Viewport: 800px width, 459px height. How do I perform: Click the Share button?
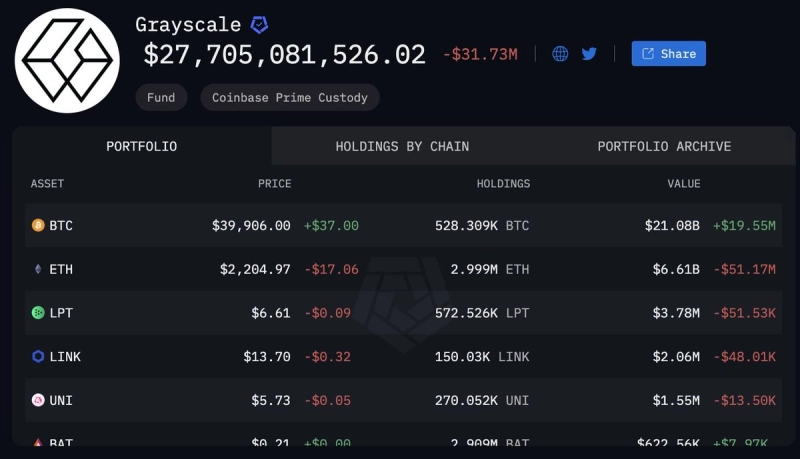point(668,54)
